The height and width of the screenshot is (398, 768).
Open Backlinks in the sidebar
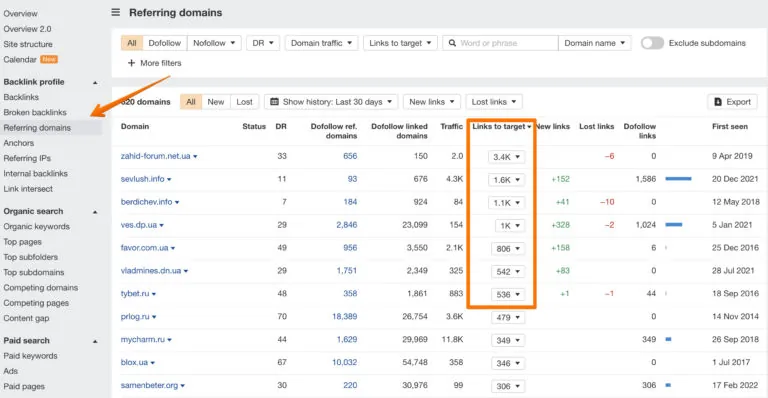coord(21,97)
